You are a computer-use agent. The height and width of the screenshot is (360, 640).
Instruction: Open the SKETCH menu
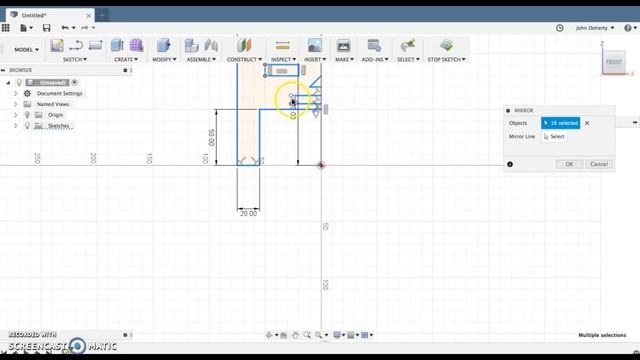(75, 60)
